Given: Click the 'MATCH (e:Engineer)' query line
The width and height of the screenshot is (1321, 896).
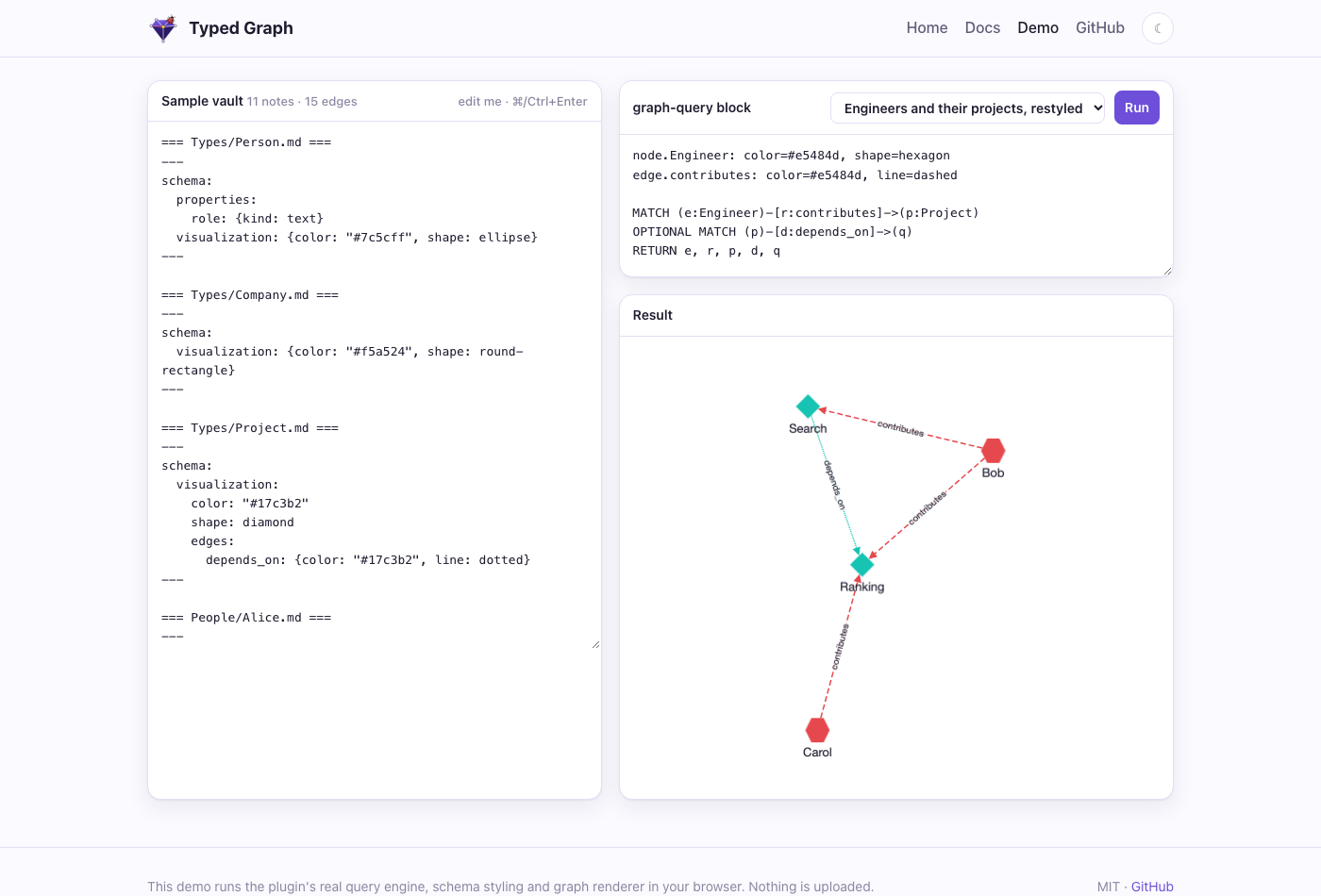Looking at the screenshot, I should click(x=806, y=213).
